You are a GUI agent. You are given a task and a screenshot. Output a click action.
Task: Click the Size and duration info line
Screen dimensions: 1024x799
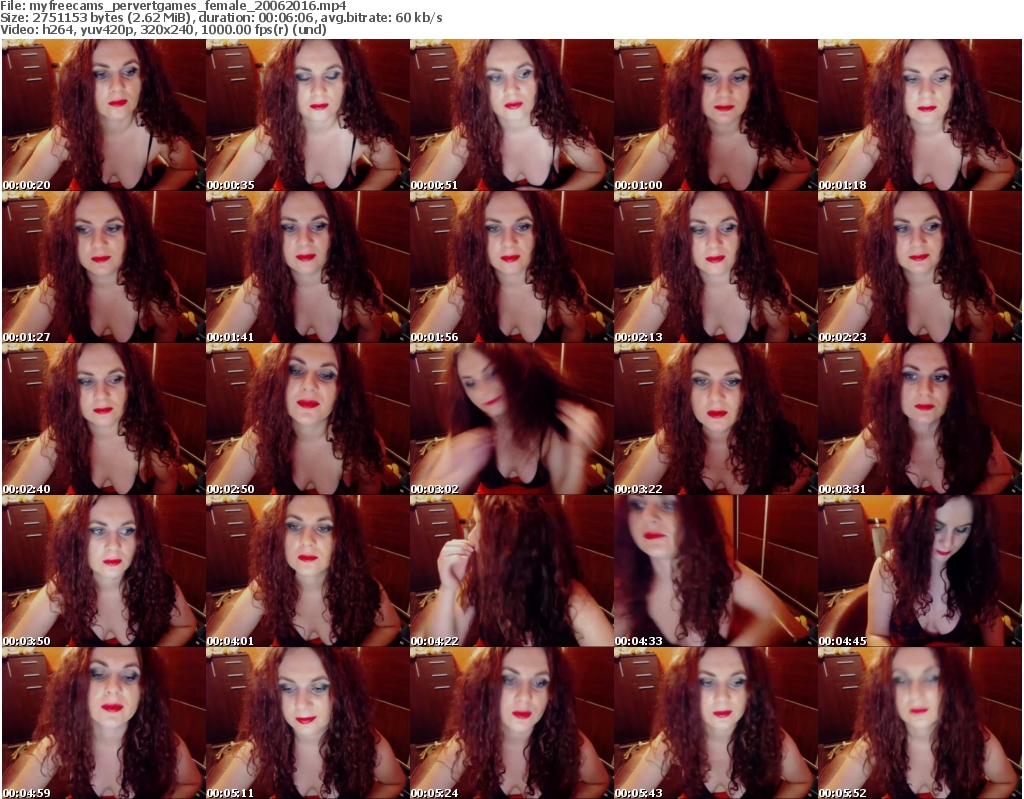pyautogui.click(x=221, y=18)
